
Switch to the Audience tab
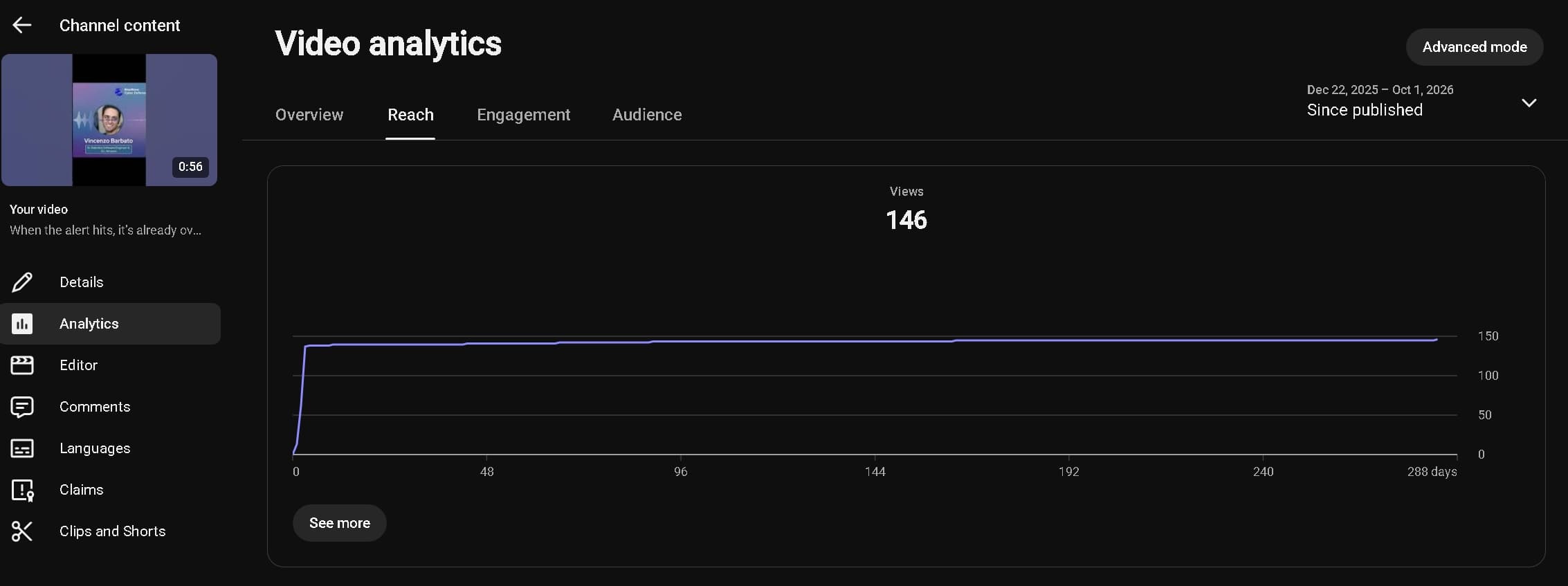point(647,115)
